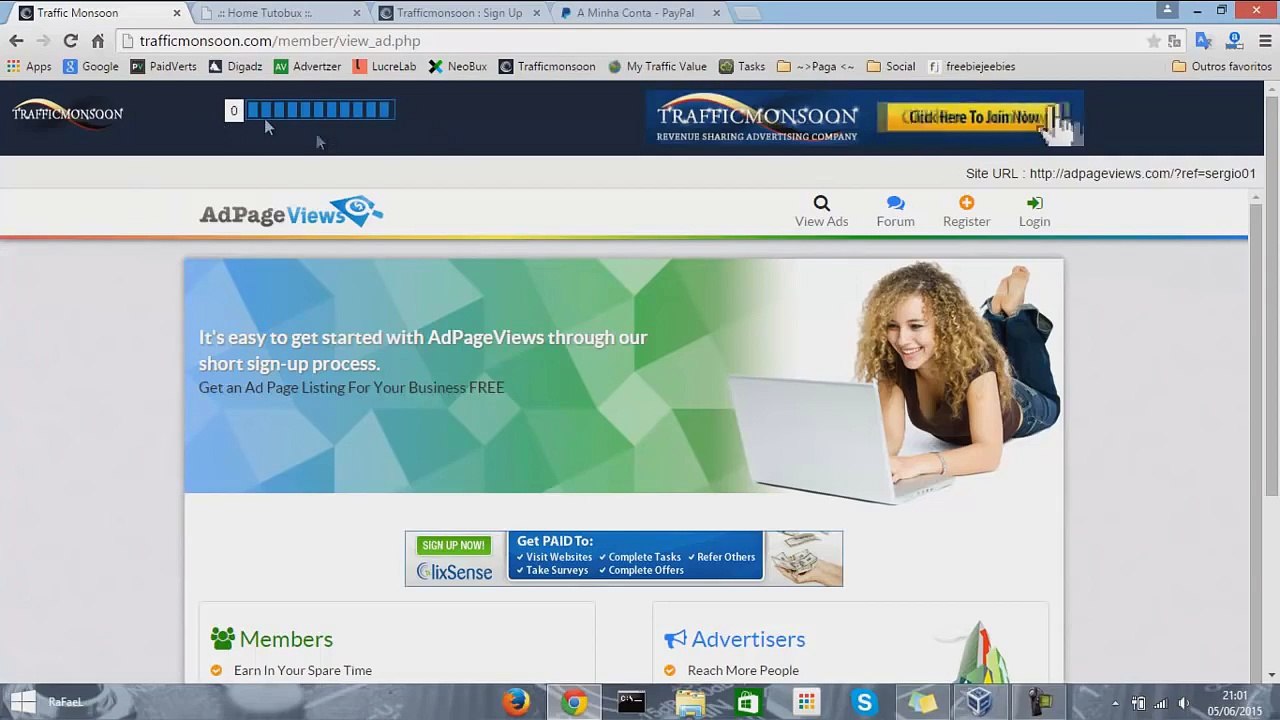This screenshot has height=720, width=1280.
Task: Open File Explorer from the taskbar
Action: click(x=690, y=702)
